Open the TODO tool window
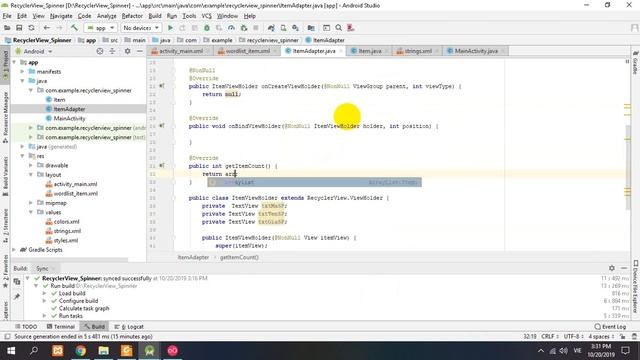Image resolution: width=640 pixels, height=360 pixels. pos(26,327)
